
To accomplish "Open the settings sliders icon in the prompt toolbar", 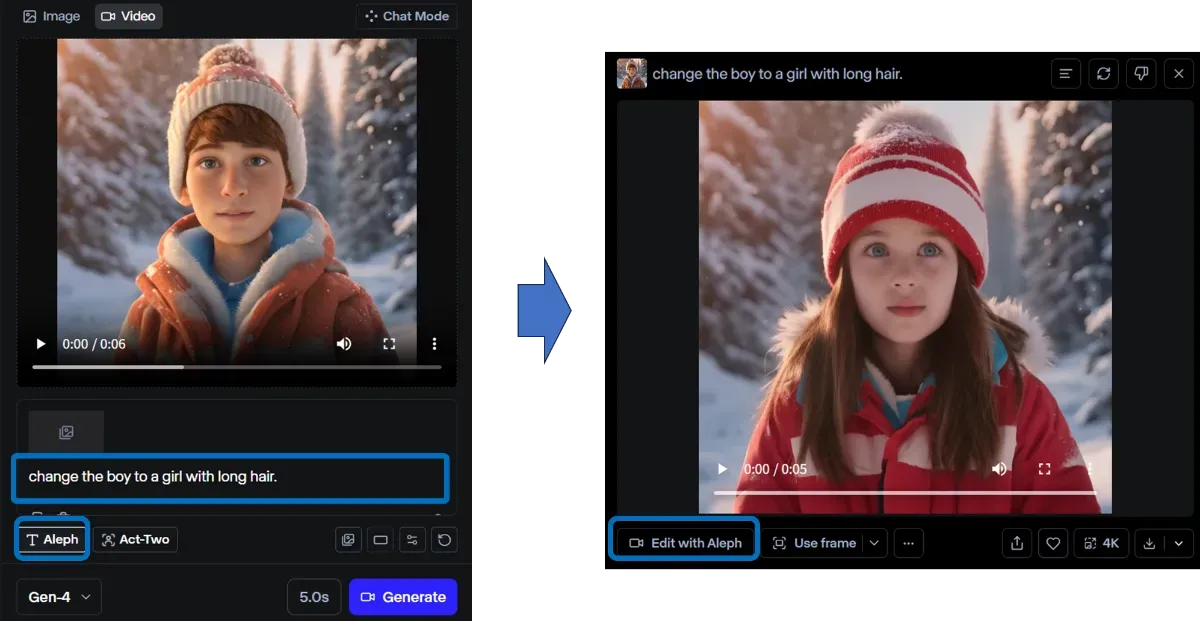I will pyautogui.click(x=412, y=540).
